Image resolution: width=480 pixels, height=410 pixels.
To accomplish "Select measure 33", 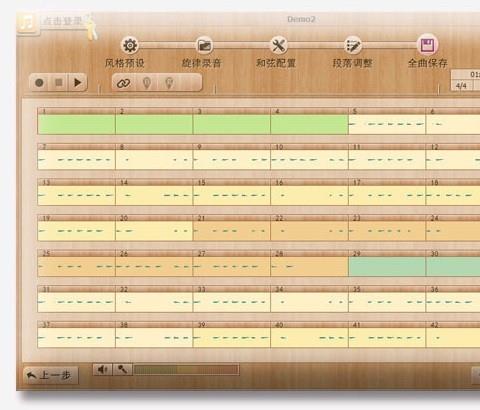I will [x=232, y=302].
